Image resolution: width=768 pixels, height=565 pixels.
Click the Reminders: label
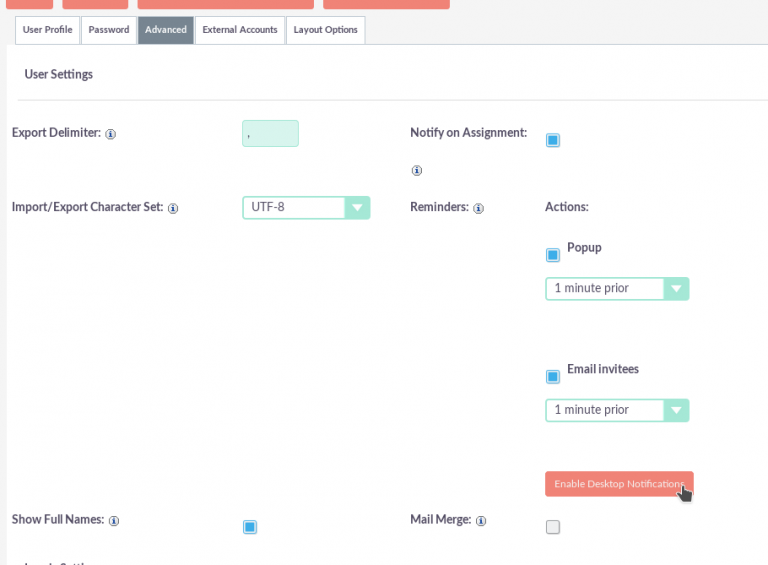point(439,207)
